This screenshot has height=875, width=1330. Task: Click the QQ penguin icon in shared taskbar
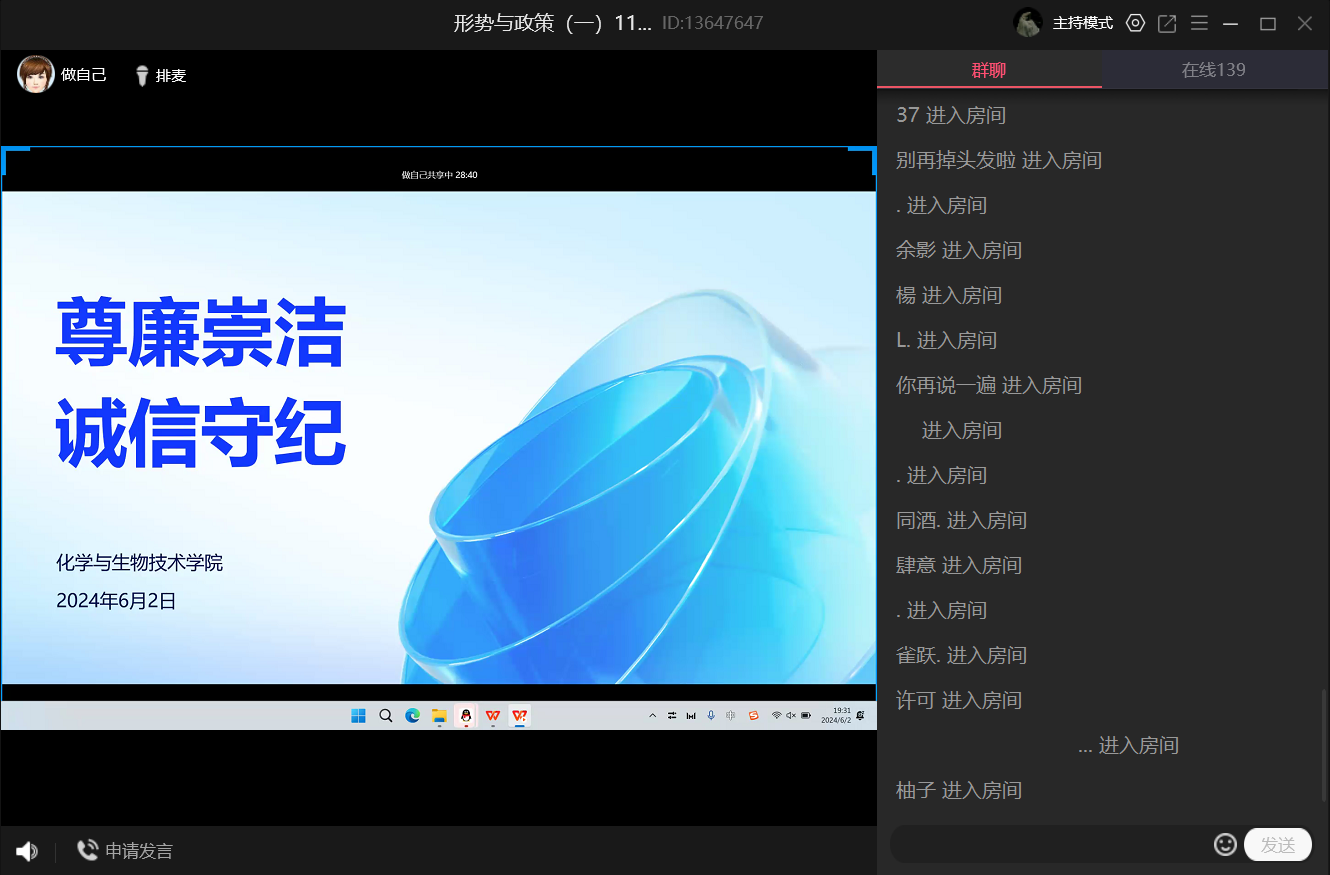click(466, 716)
